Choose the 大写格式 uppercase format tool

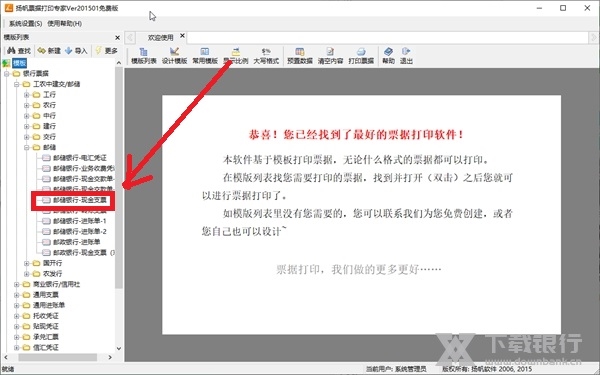266,55
